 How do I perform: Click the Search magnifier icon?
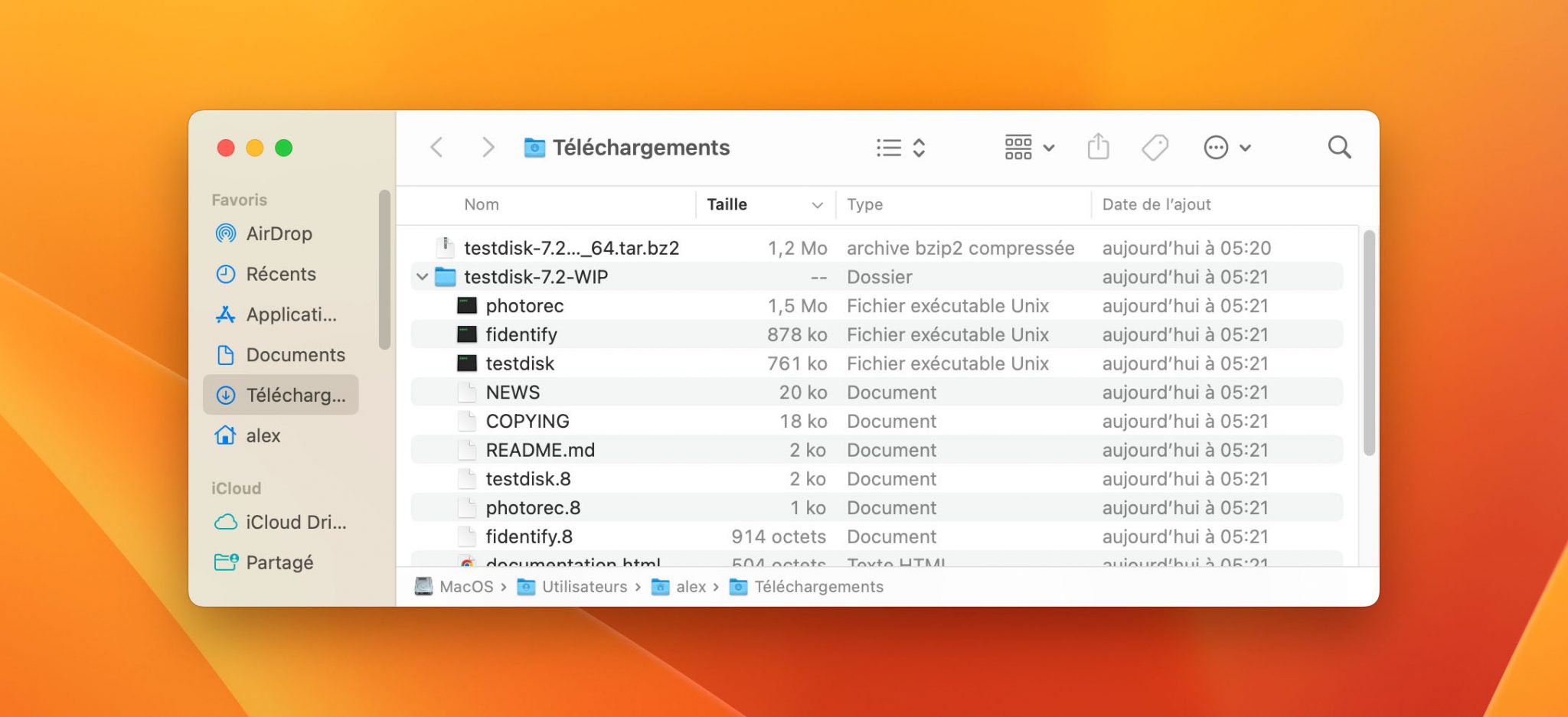click(1339, 147)
